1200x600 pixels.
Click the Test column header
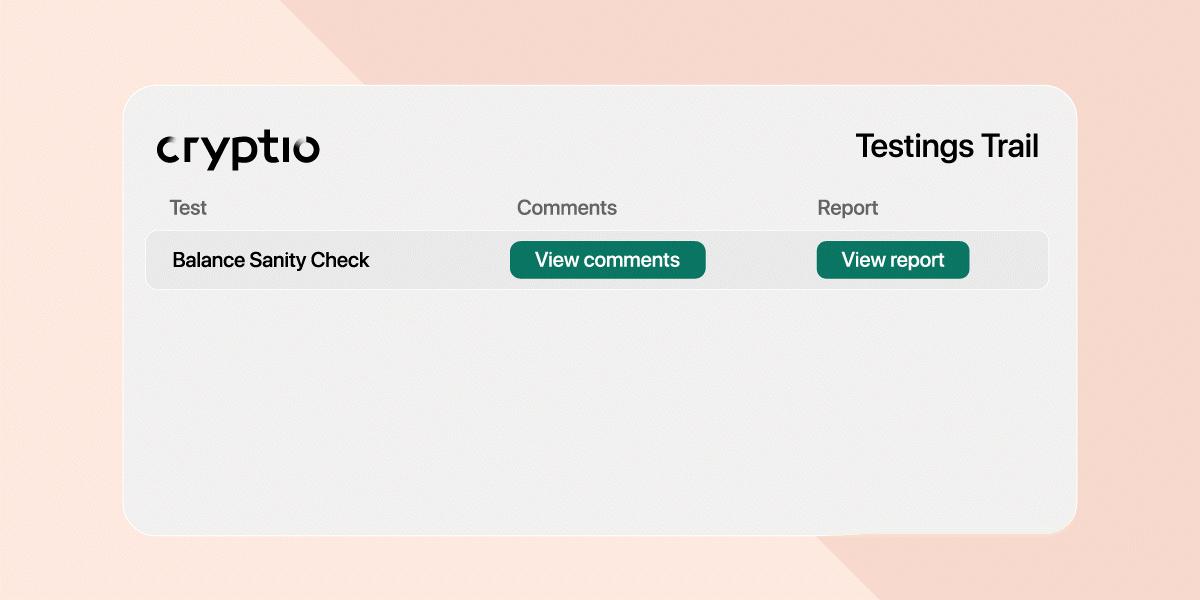pyautogui.click(x=188, y=208)
